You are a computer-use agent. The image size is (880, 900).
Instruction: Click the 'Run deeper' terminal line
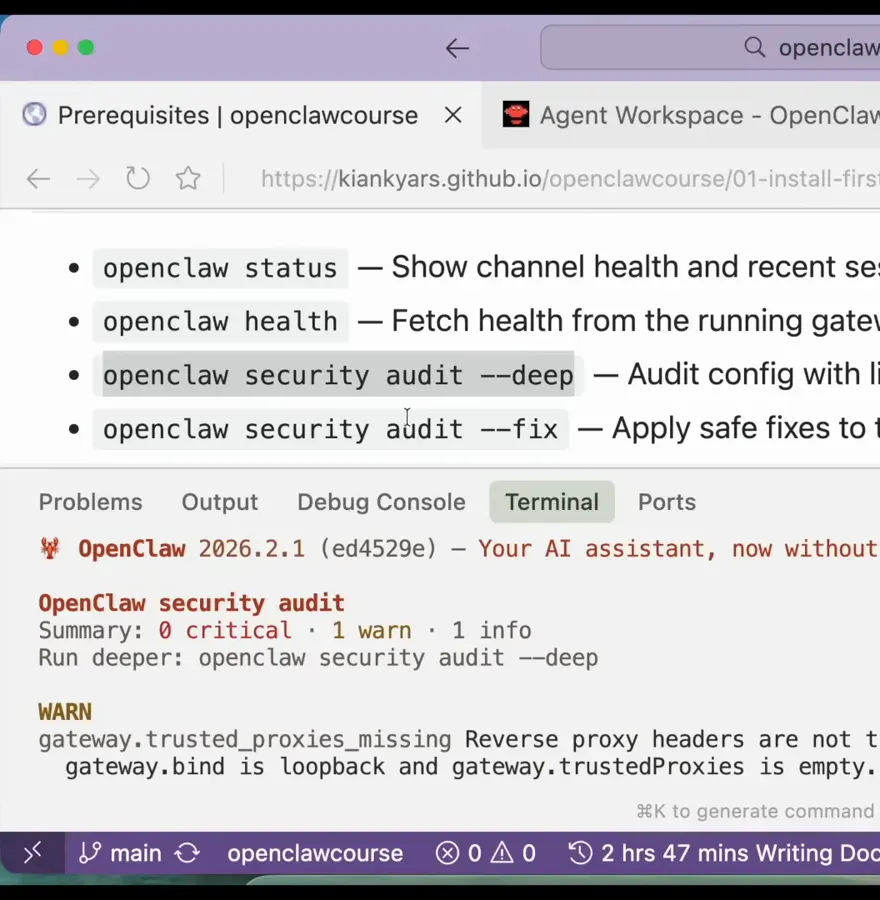coord(318,658)
